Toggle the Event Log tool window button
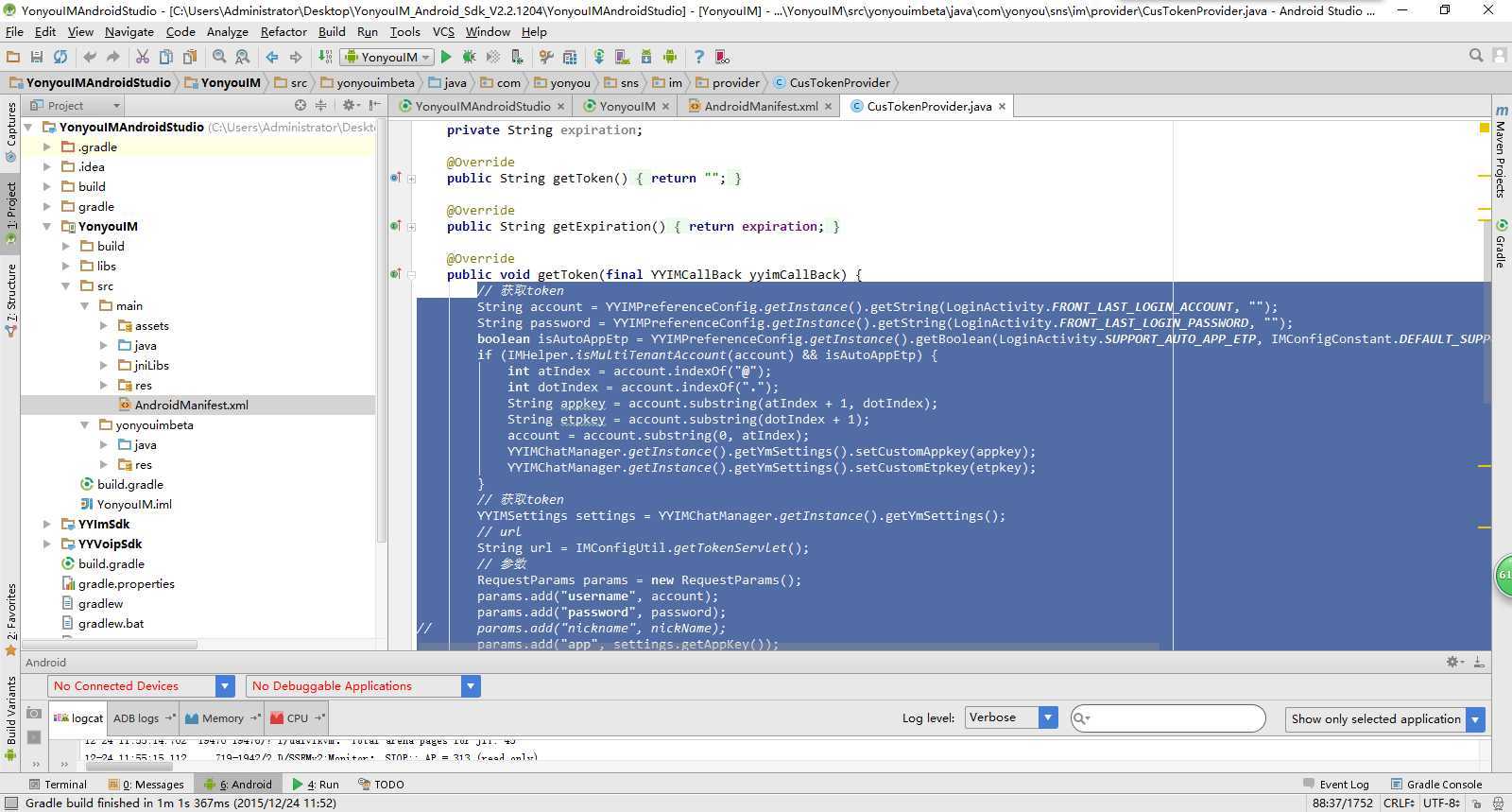Viewport: 1512px width, 812px height. point(1335,784)
